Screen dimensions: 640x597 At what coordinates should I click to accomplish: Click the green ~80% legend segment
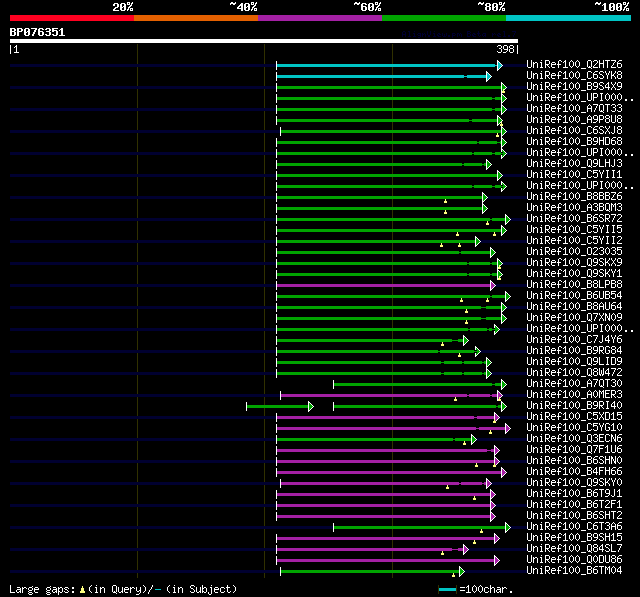pyautogui.click(x=444, y=18)
